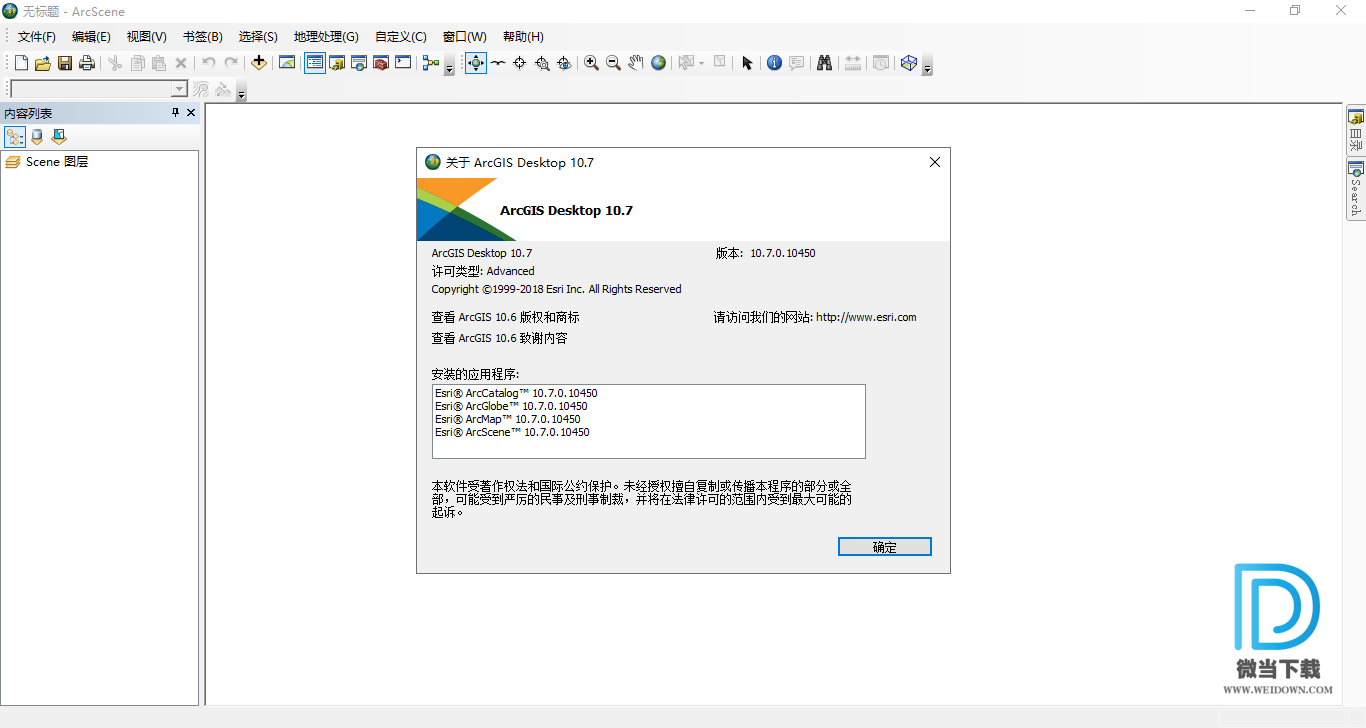
Task: Click third list-view icon in contents panel
Action: tap(59, 137)
